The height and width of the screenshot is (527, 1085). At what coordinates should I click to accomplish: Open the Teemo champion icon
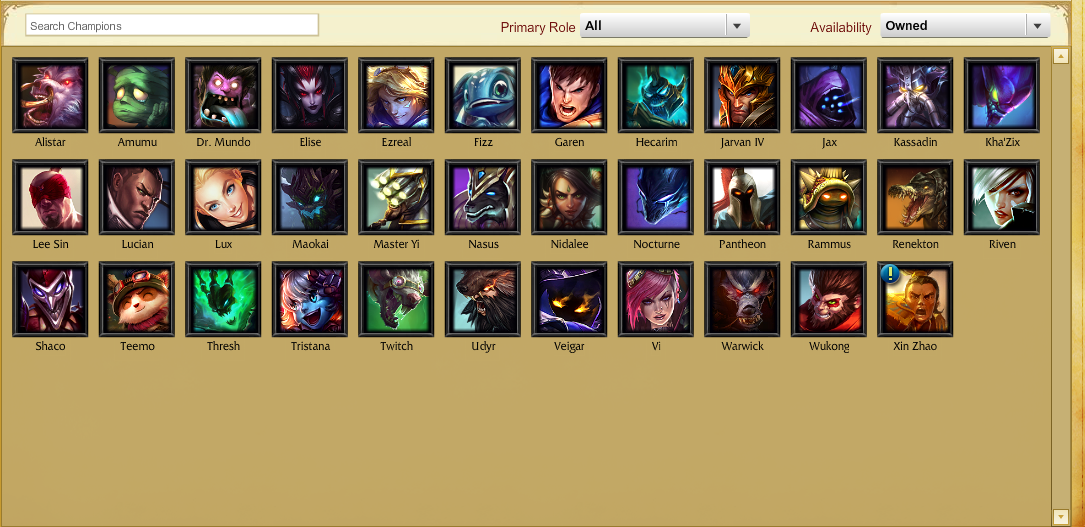pos(137,299)
